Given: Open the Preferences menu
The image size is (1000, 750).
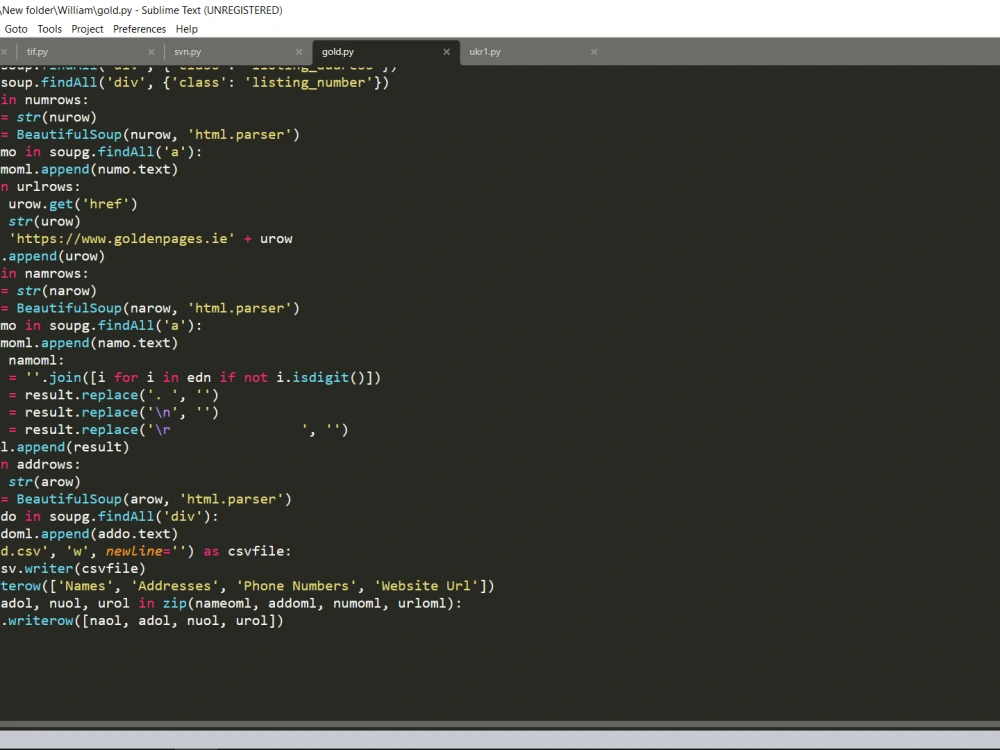Looking at the screenshot, I should tap(139, 29).
